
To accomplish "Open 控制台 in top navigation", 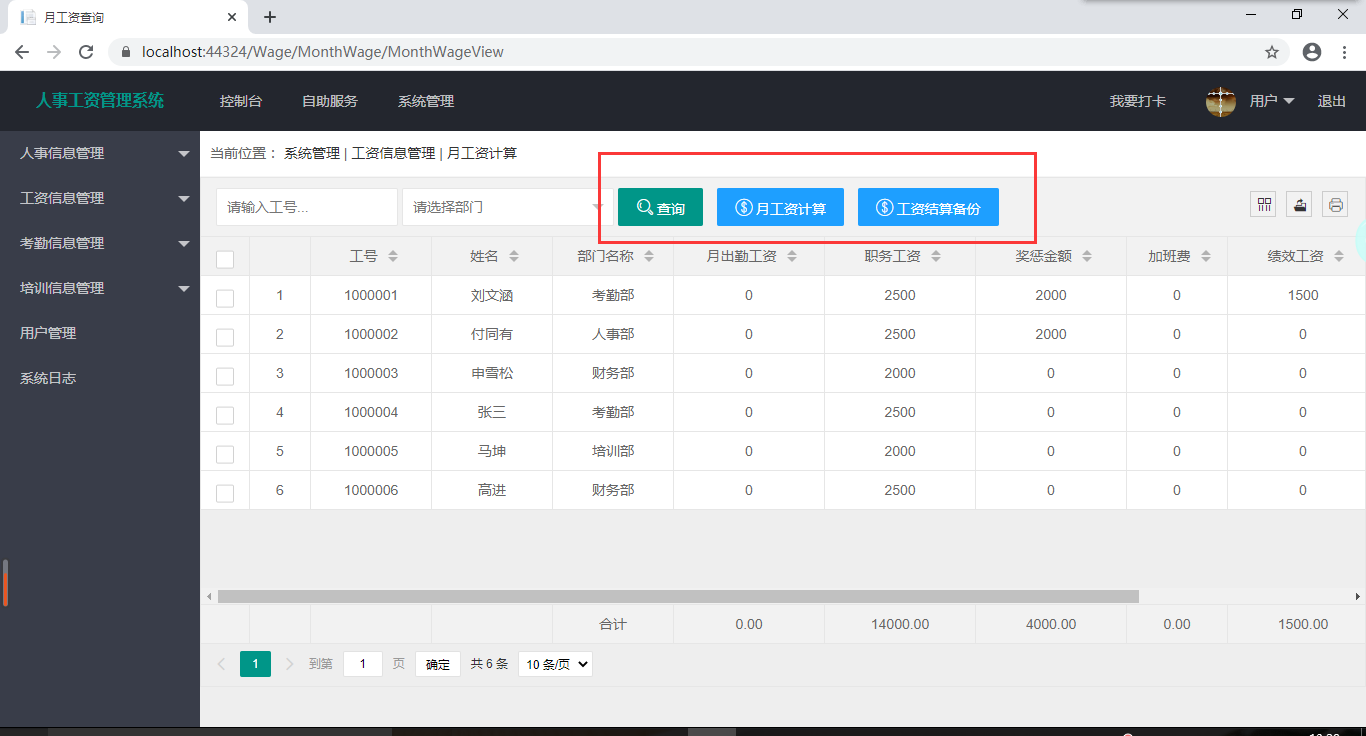I will pyautogui.click(x=241, y=101).
